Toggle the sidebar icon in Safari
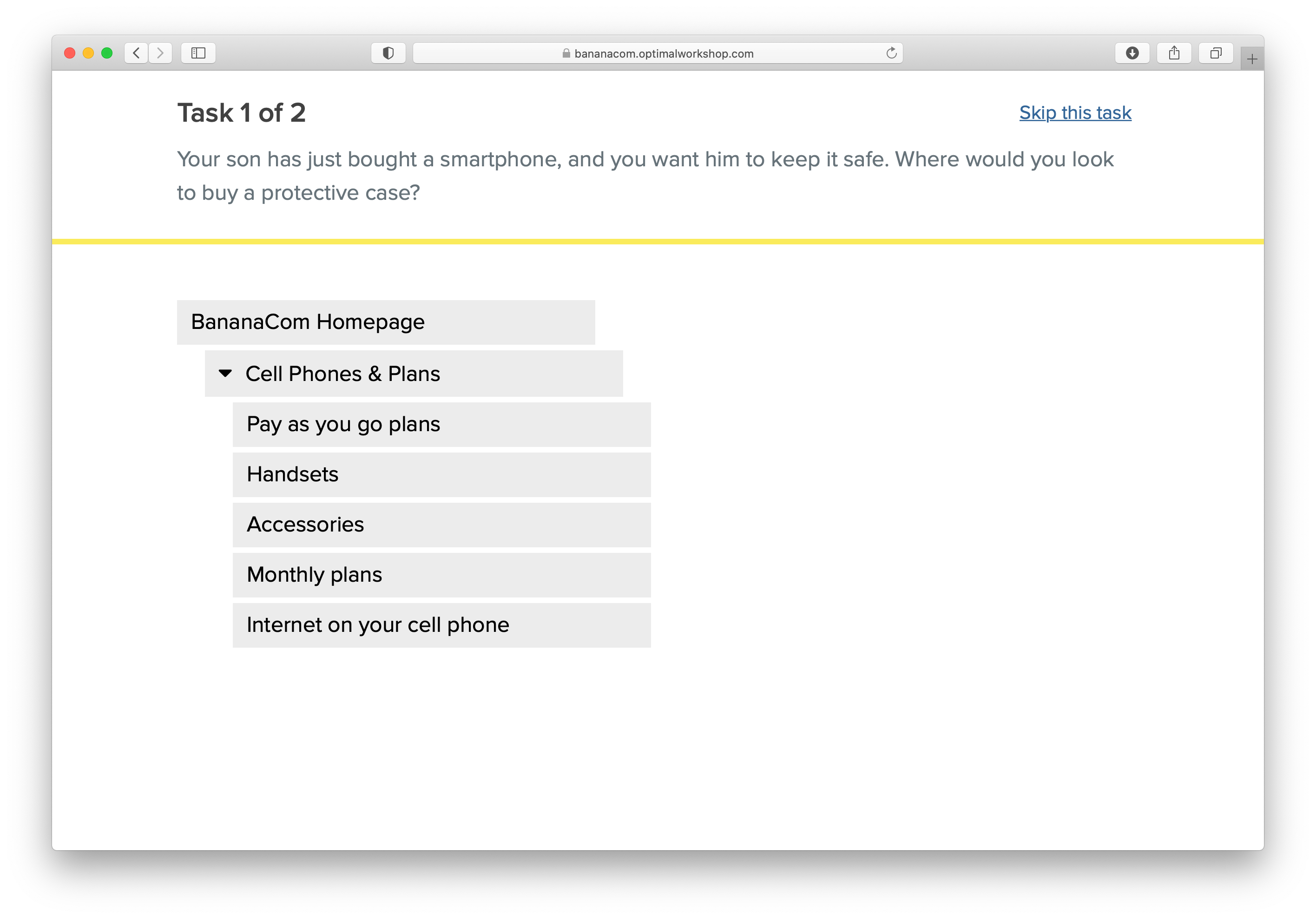1316x919 pixels. point(198,53)
